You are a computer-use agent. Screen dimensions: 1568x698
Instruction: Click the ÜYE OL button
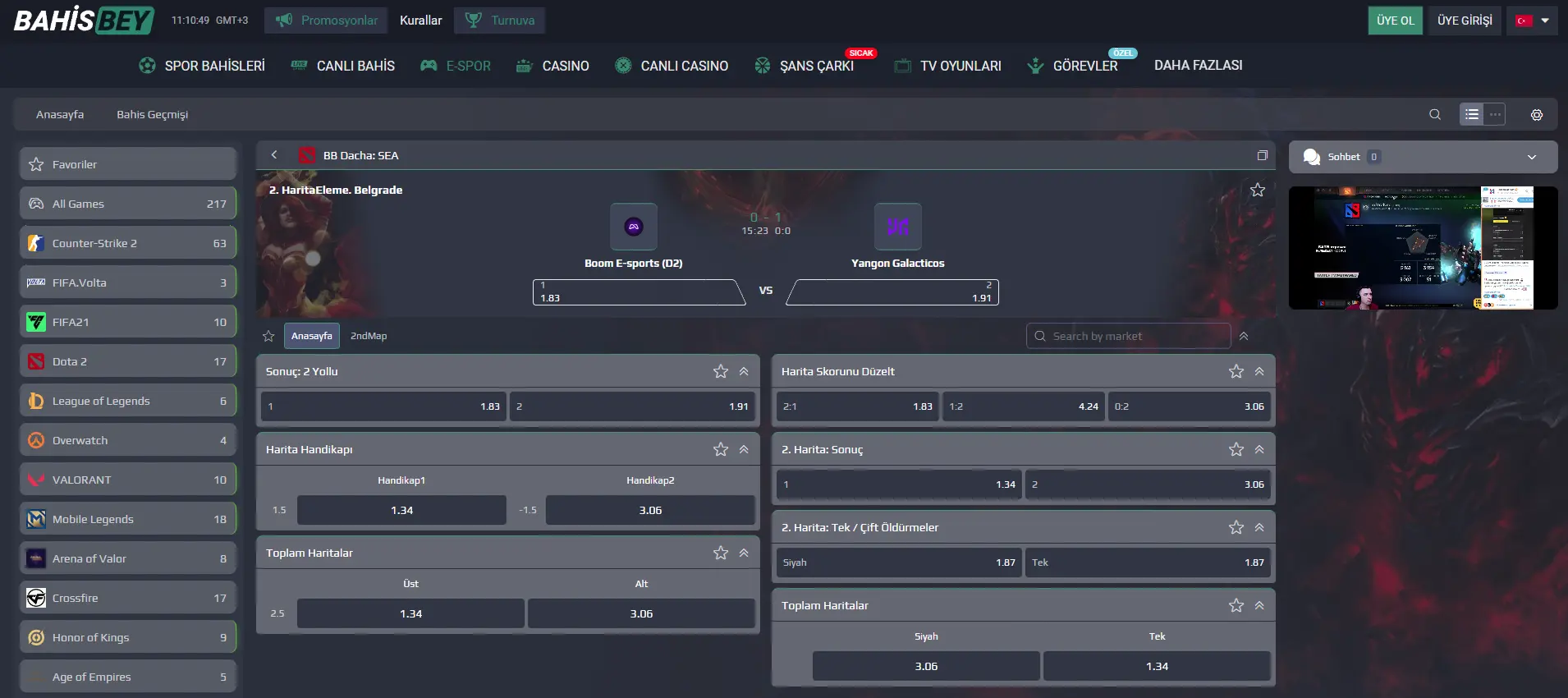coord(1396,21)
